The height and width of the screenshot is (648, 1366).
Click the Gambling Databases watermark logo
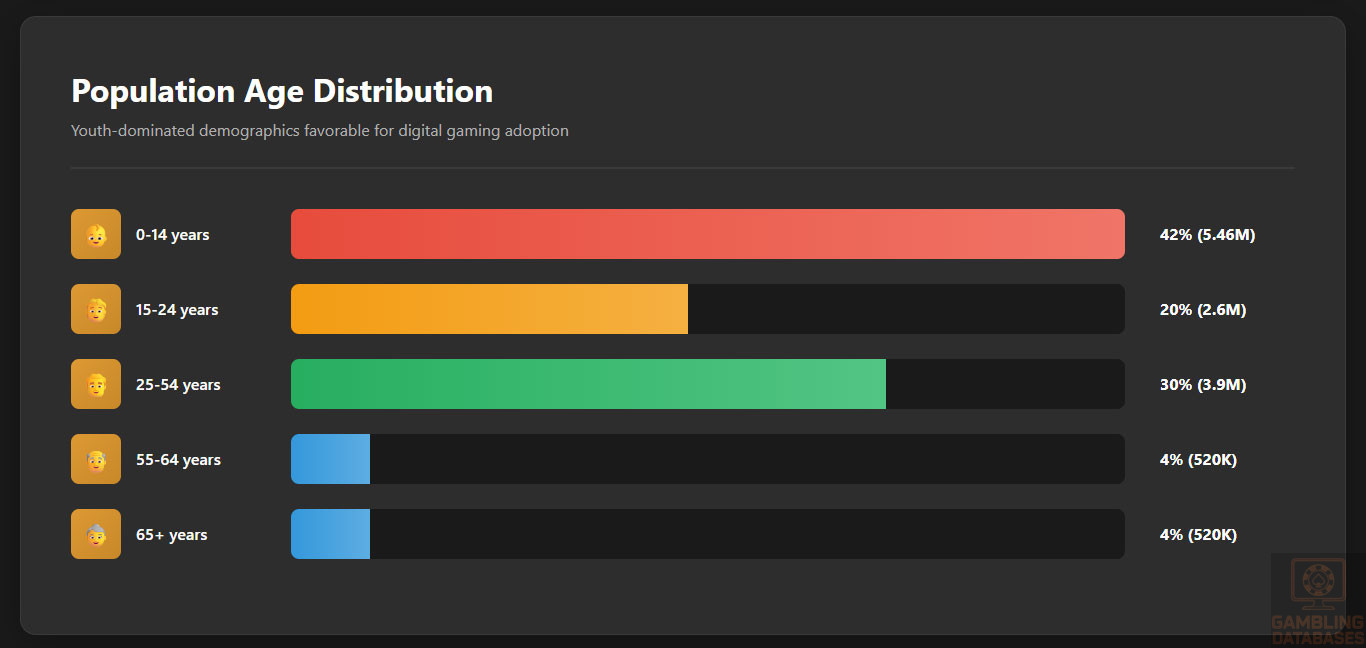coord(1317,600)
